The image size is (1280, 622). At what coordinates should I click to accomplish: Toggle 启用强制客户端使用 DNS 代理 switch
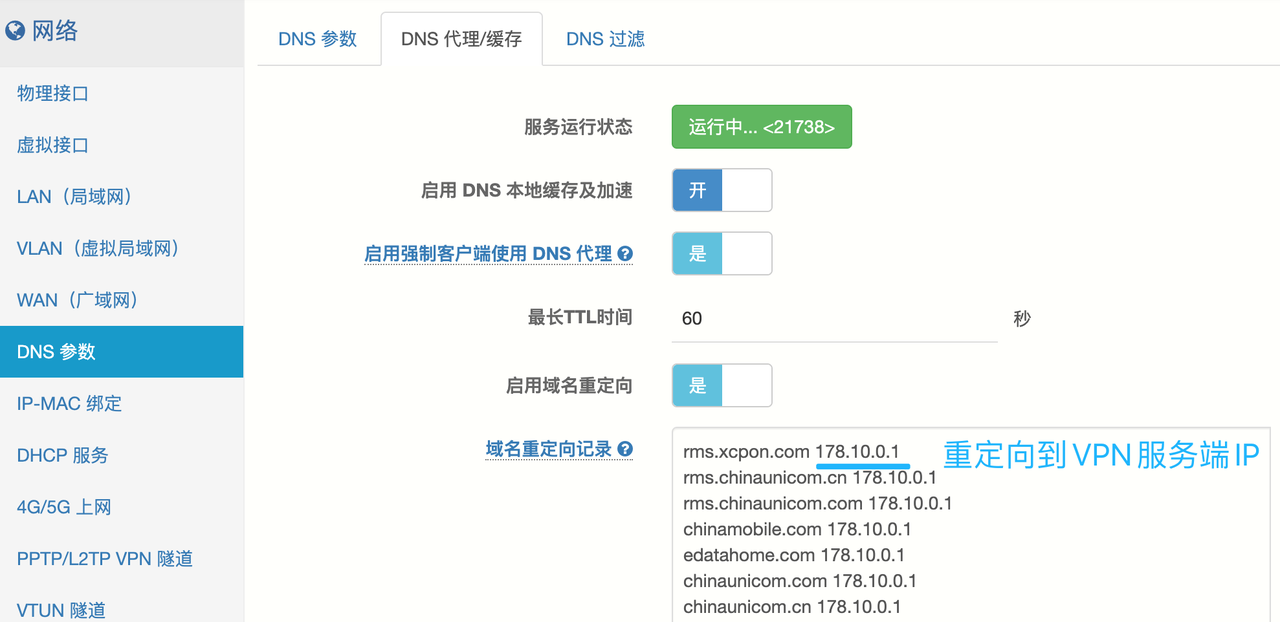point(721,254)
